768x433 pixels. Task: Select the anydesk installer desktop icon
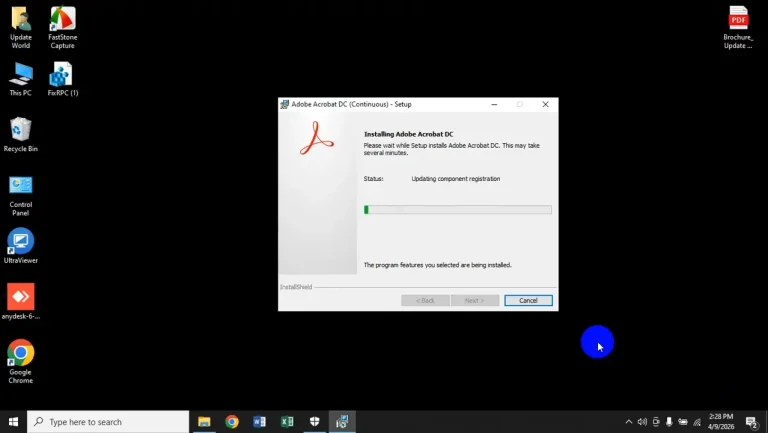click(21, 302)
